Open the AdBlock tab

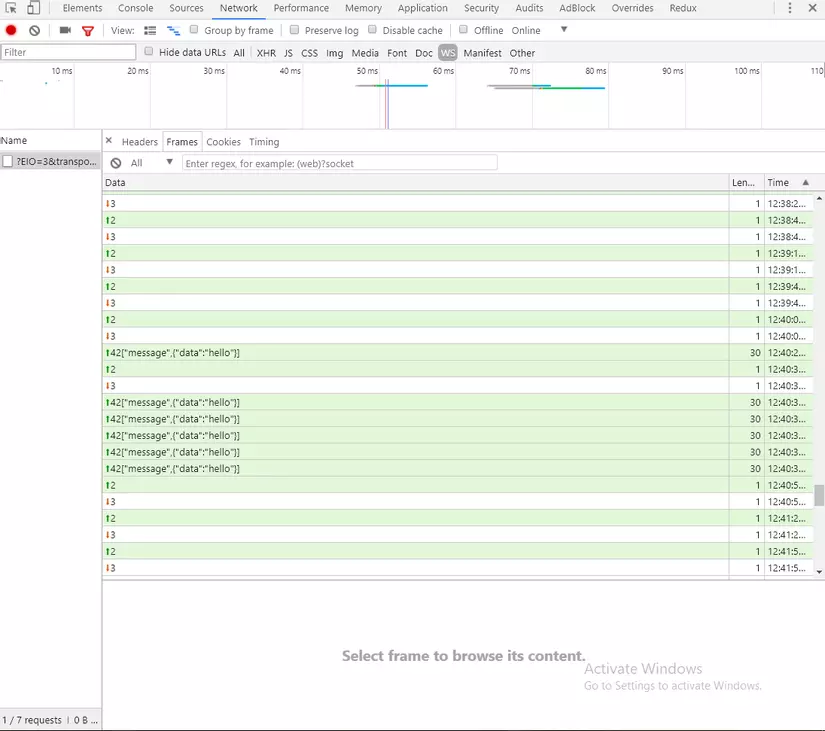click(577, 8)
